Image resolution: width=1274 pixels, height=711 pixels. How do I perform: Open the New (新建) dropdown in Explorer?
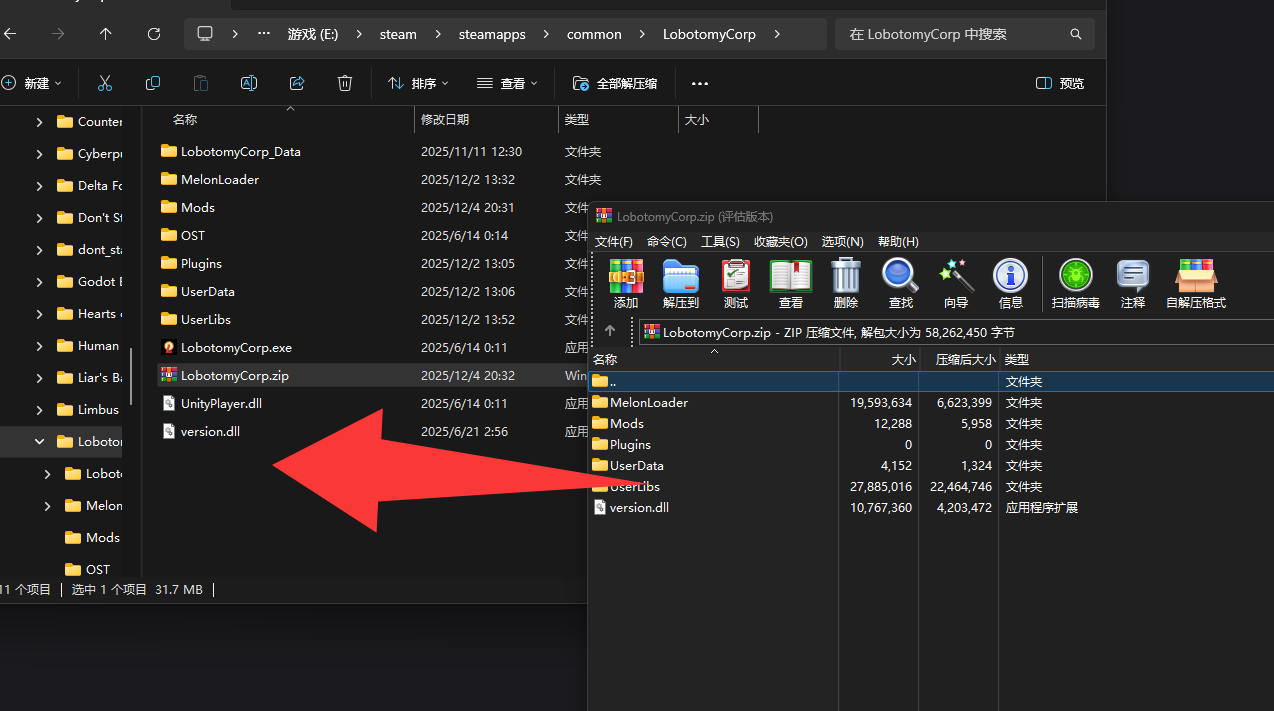32,83
